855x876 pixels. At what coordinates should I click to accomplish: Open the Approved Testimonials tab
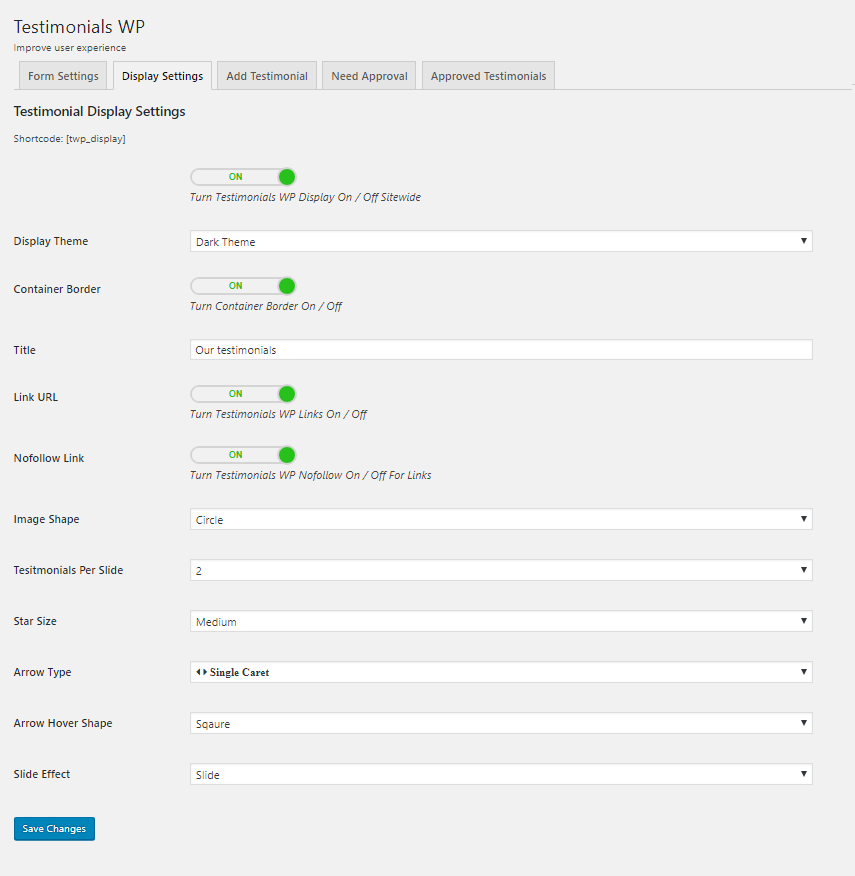(488, 76)
